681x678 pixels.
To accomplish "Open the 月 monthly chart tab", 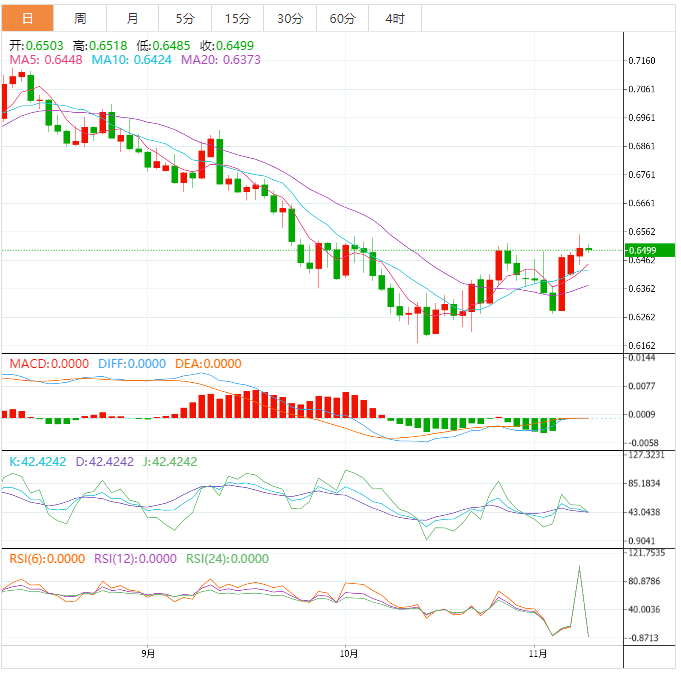I will pyautogui.click(x=133, y=18).
